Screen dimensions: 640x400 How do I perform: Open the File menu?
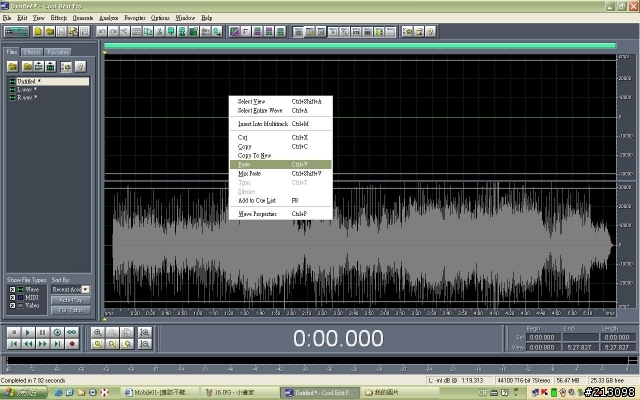(7, 18)
